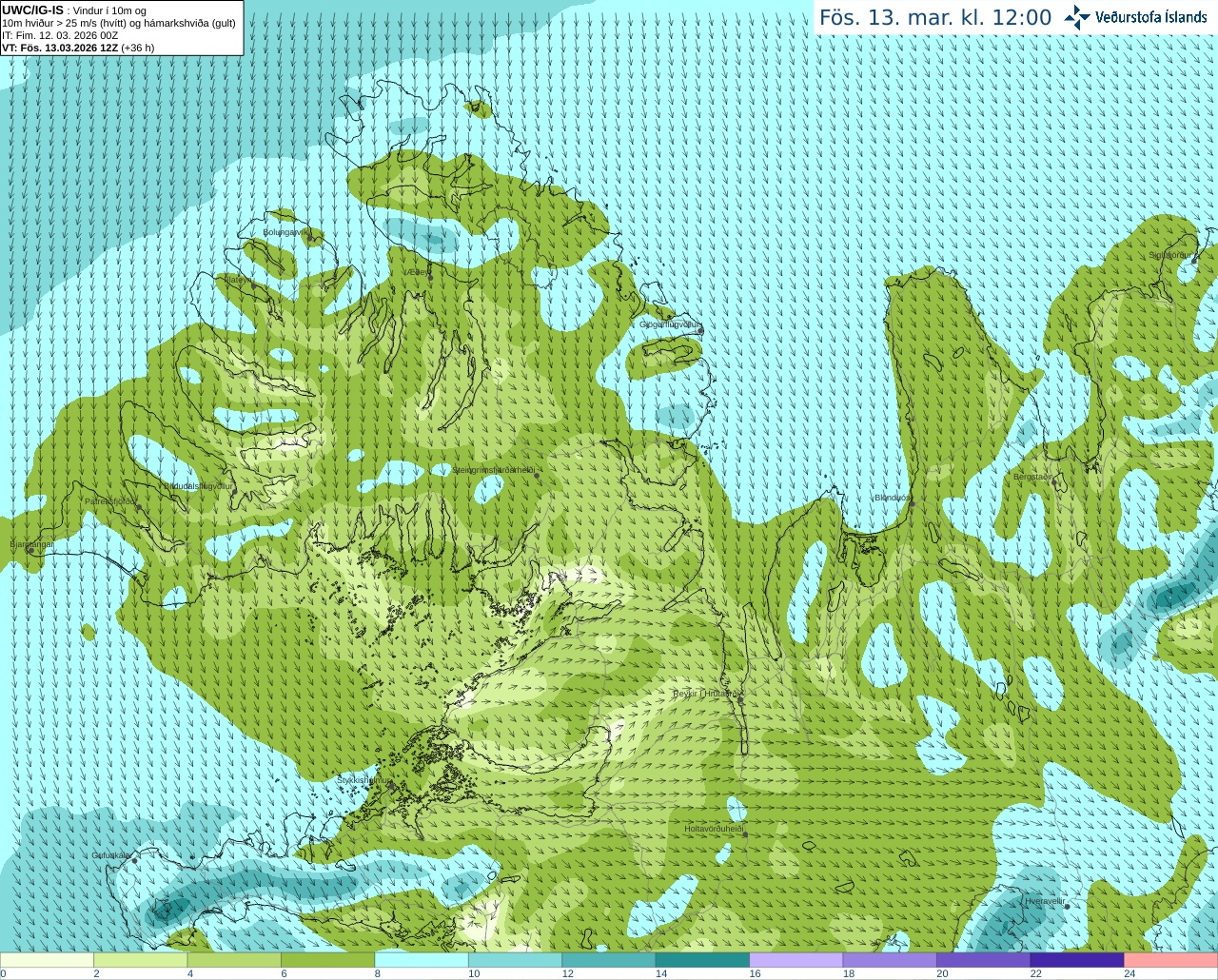Click the 'VT: Fös. 13.03.2026 12Z (+36 h)' line
Image resolution: width=1218 pixels, height=980 pixels.
tap(78, 48)
